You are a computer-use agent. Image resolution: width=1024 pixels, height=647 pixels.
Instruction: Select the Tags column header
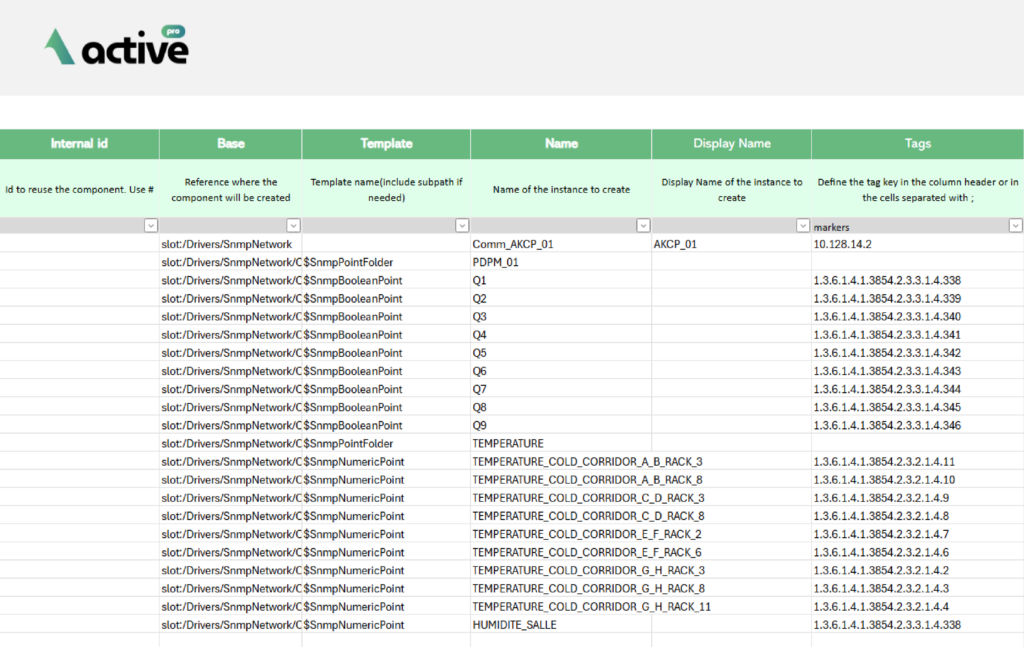pyautogui.click(x=917, y=144)
